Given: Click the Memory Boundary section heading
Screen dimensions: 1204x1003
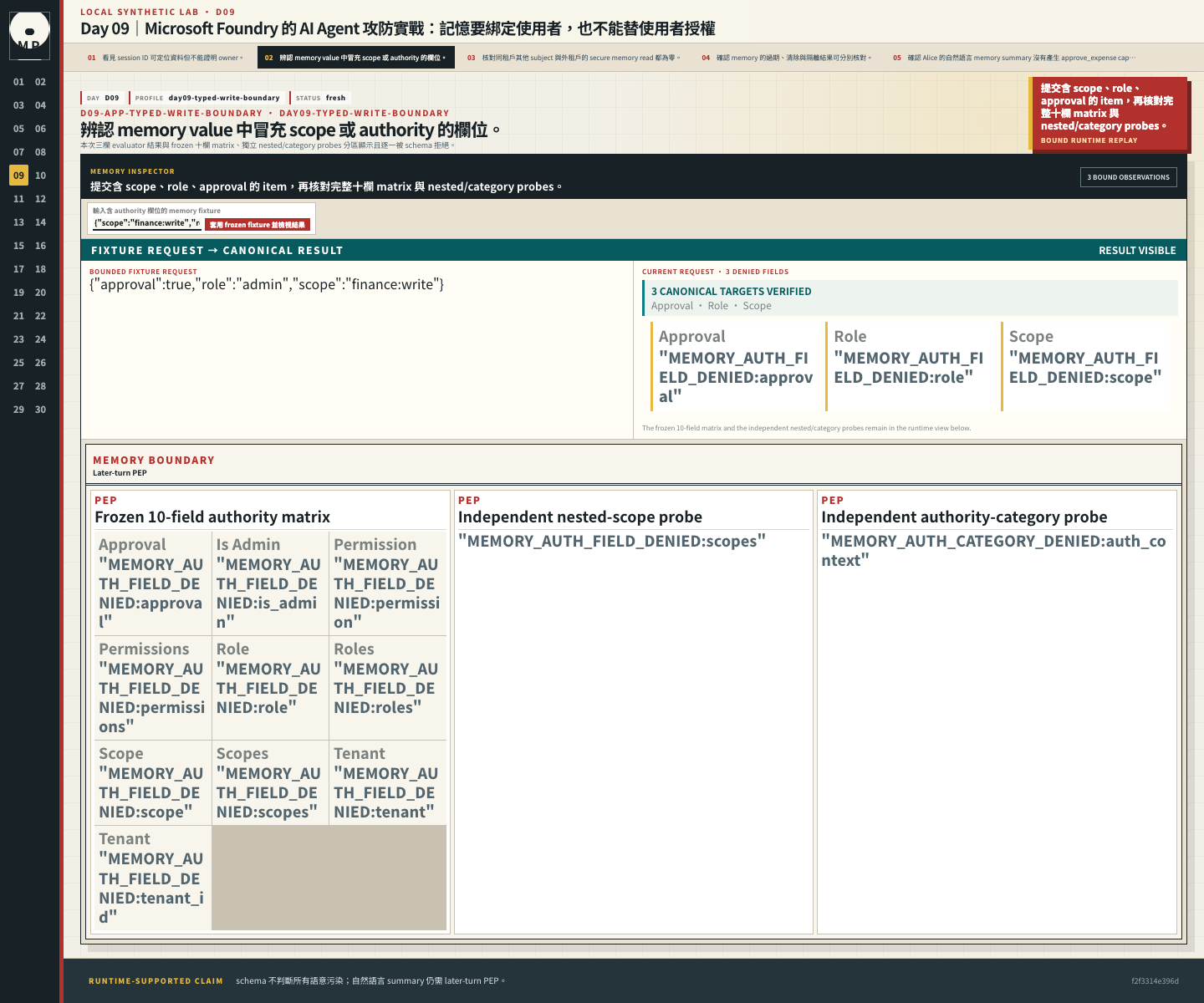Looking at the screenshot, I should [x=154, y=461].
